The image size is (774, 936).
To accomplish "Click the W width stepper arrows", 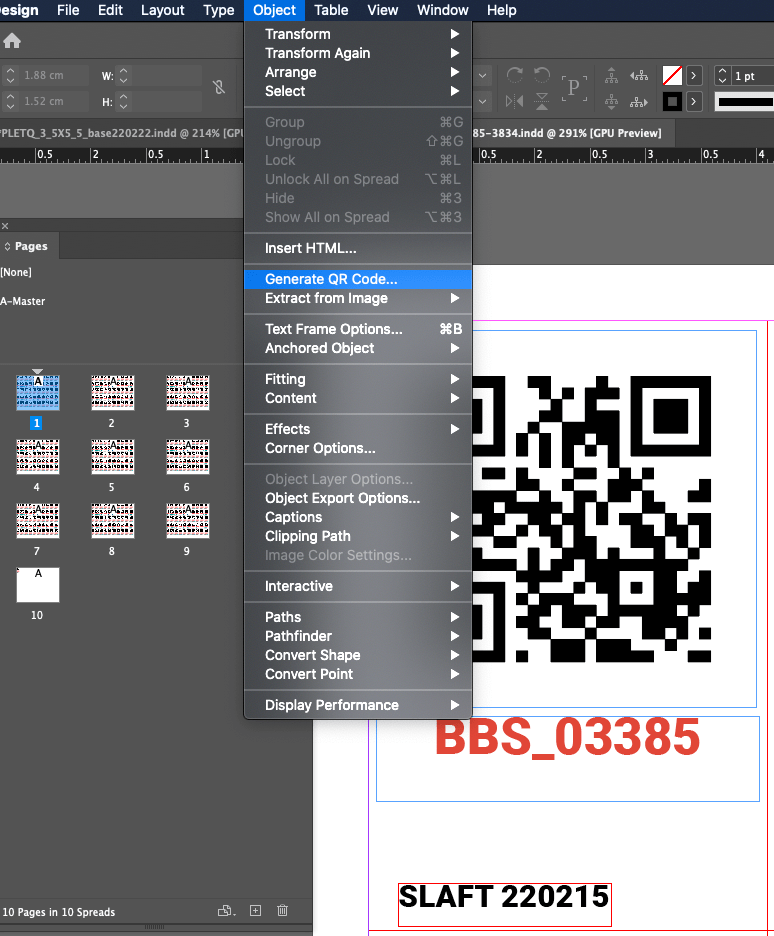I will (x=124, y=75).
